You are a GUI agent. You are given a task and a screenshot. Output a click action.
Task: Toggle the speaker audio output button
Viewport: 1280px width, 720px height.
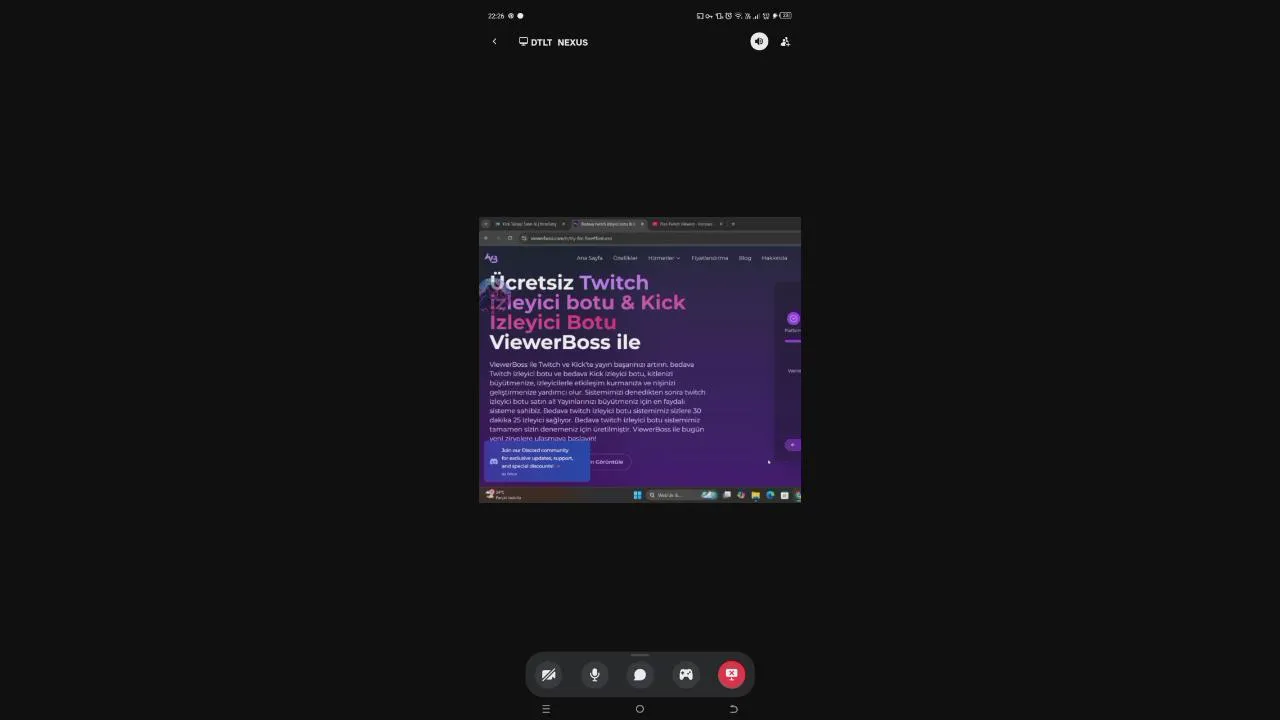coord(759,42)
